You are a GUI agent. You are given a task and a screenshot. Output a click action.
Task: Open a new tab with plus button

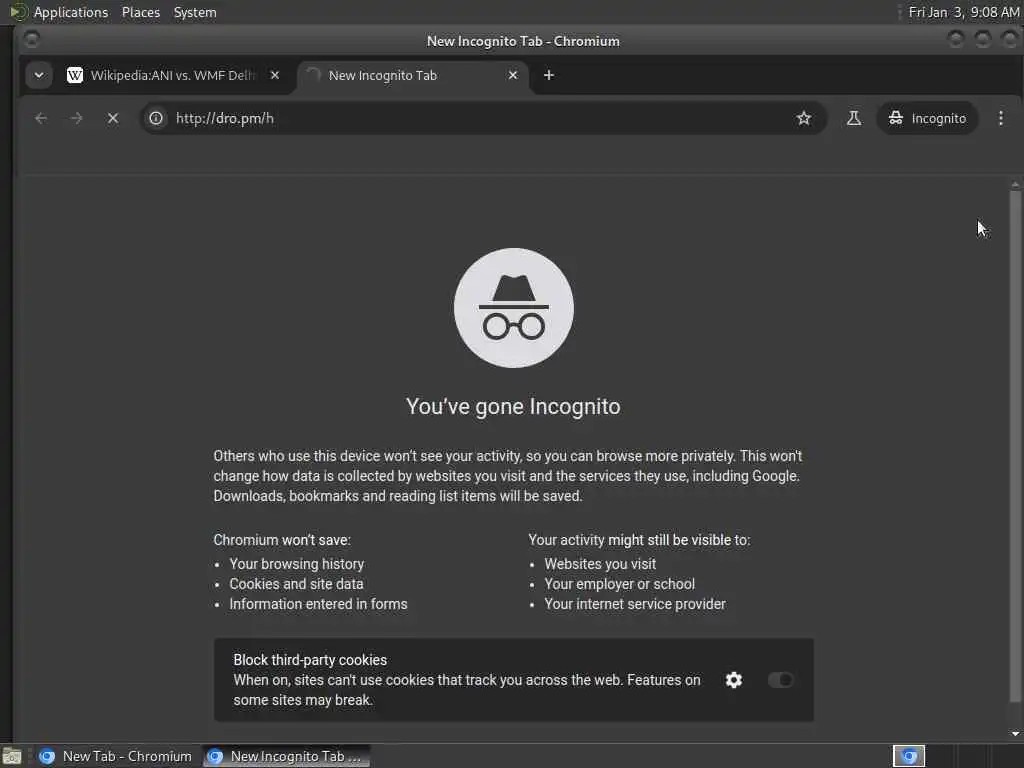tap(549, 75)
